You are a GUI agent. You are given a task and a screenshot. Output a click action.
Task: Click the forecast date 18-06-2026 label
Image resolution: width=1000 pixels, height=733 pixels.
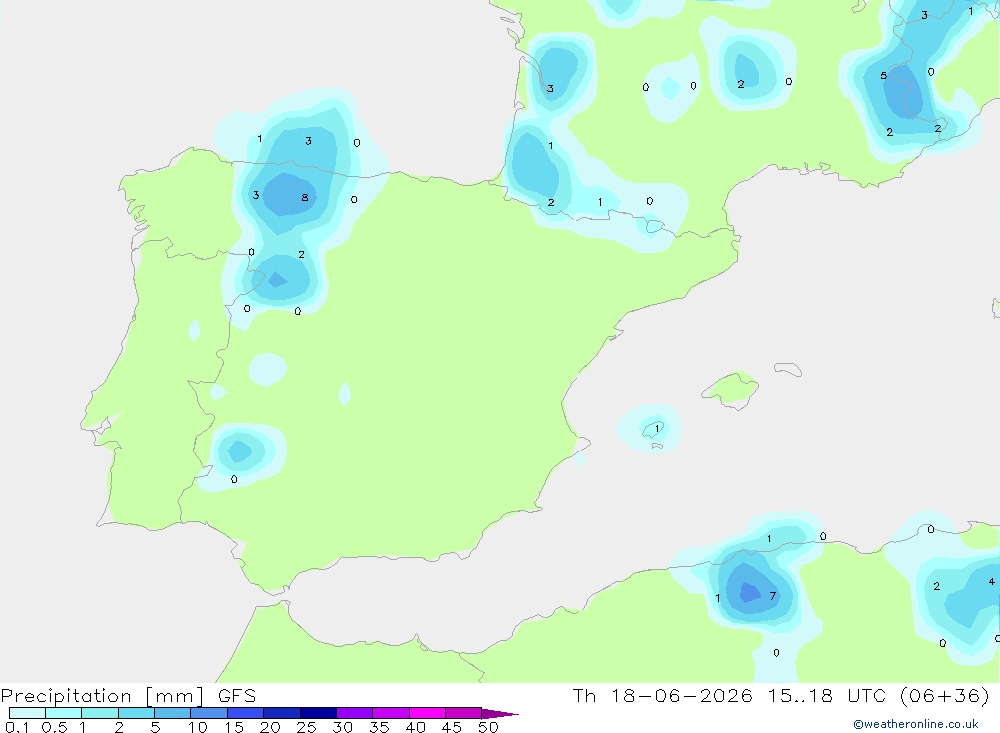point(682,695)
